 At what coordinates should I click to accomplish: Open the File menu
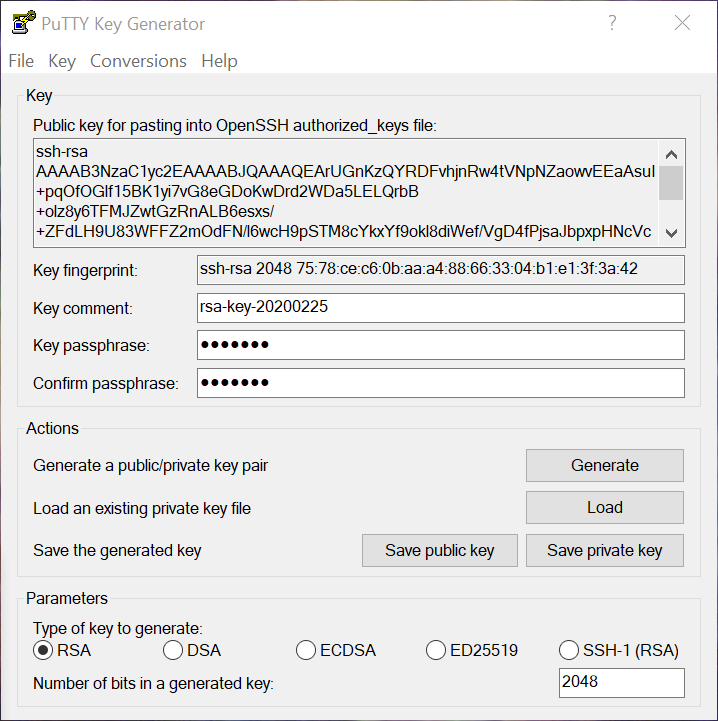click(21, 61)
